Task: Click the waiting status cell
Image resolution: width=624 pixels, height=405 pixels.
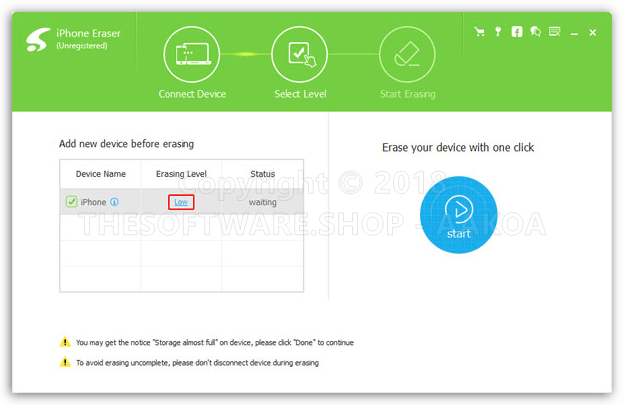Action: coord(263,202)
